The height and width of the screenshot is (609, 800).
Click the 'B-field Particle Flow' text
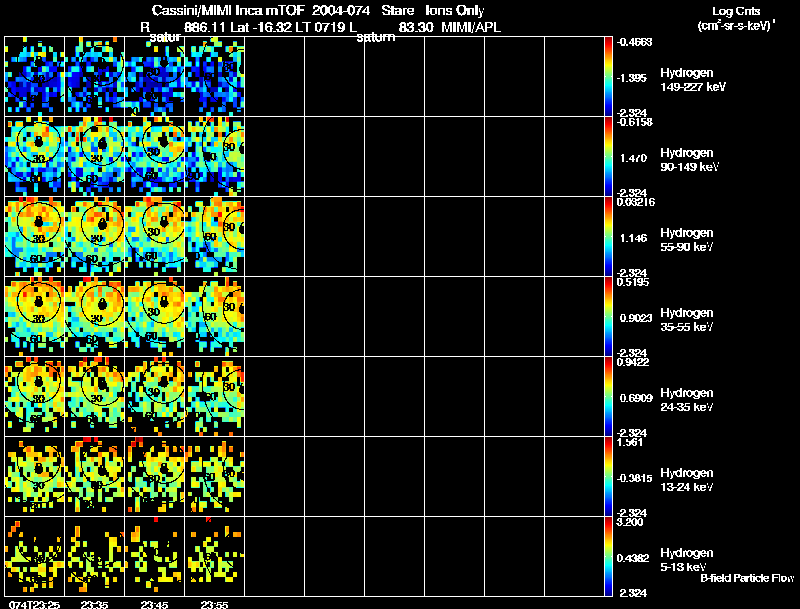pyautogui.click(x=747, y=578)
